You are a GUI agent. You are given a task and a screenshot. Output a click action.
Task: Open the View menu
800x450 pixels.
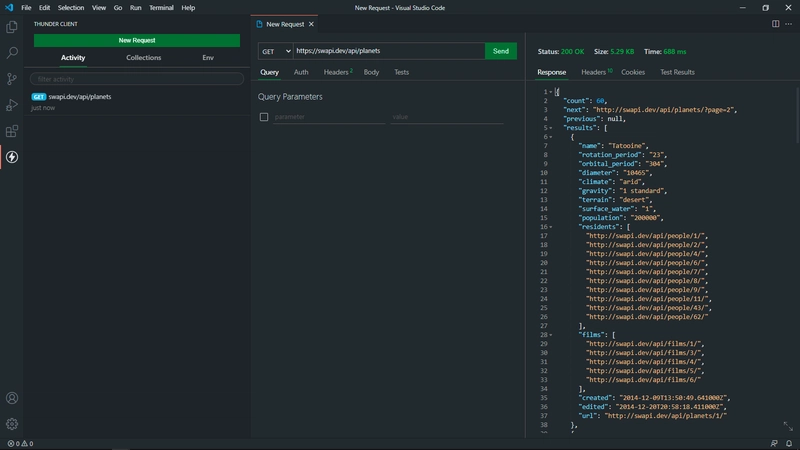(99, 8)
